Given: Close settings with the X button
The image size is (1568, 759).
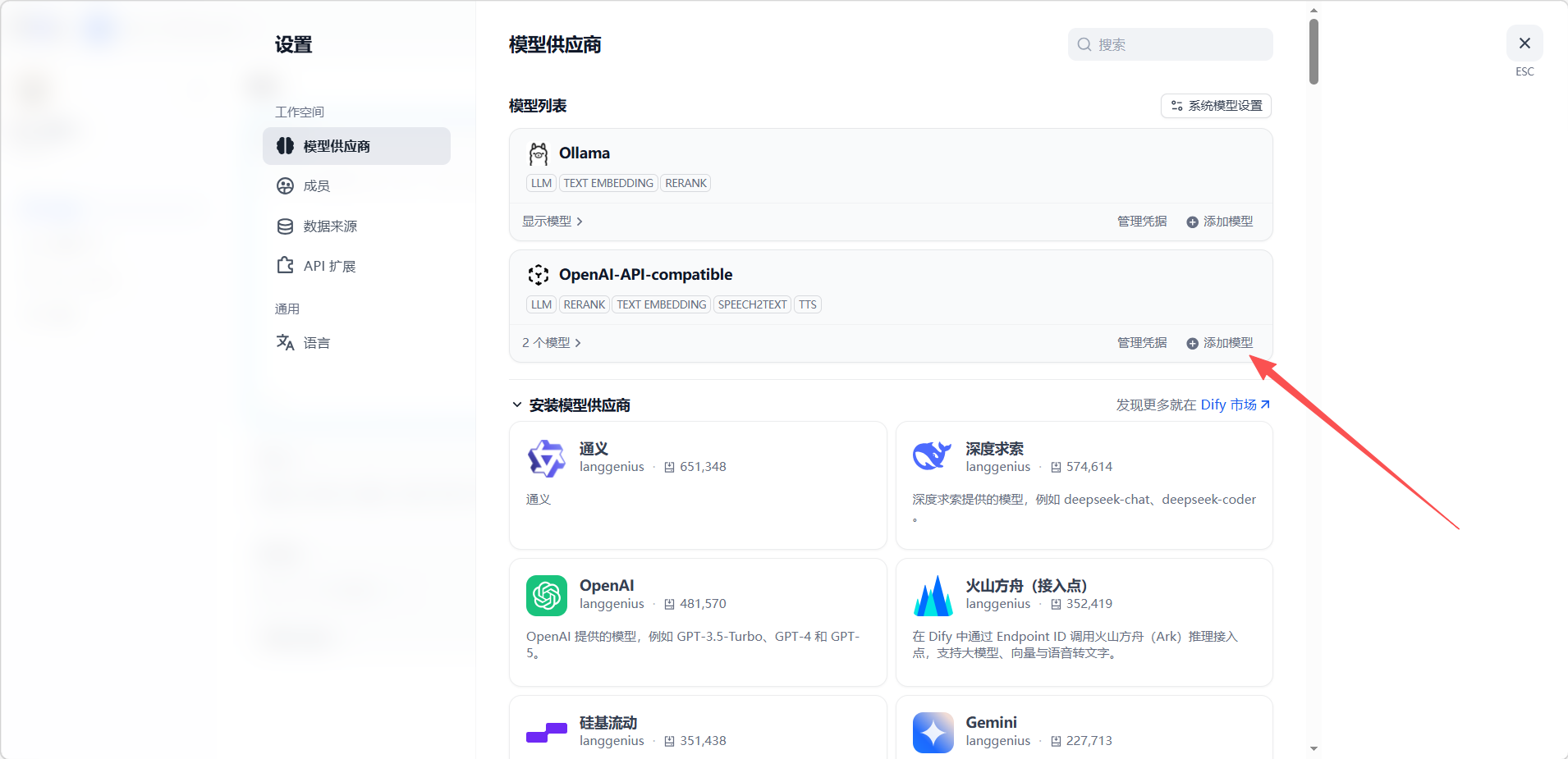Looking at the screenshot, I should (1524, 43).
